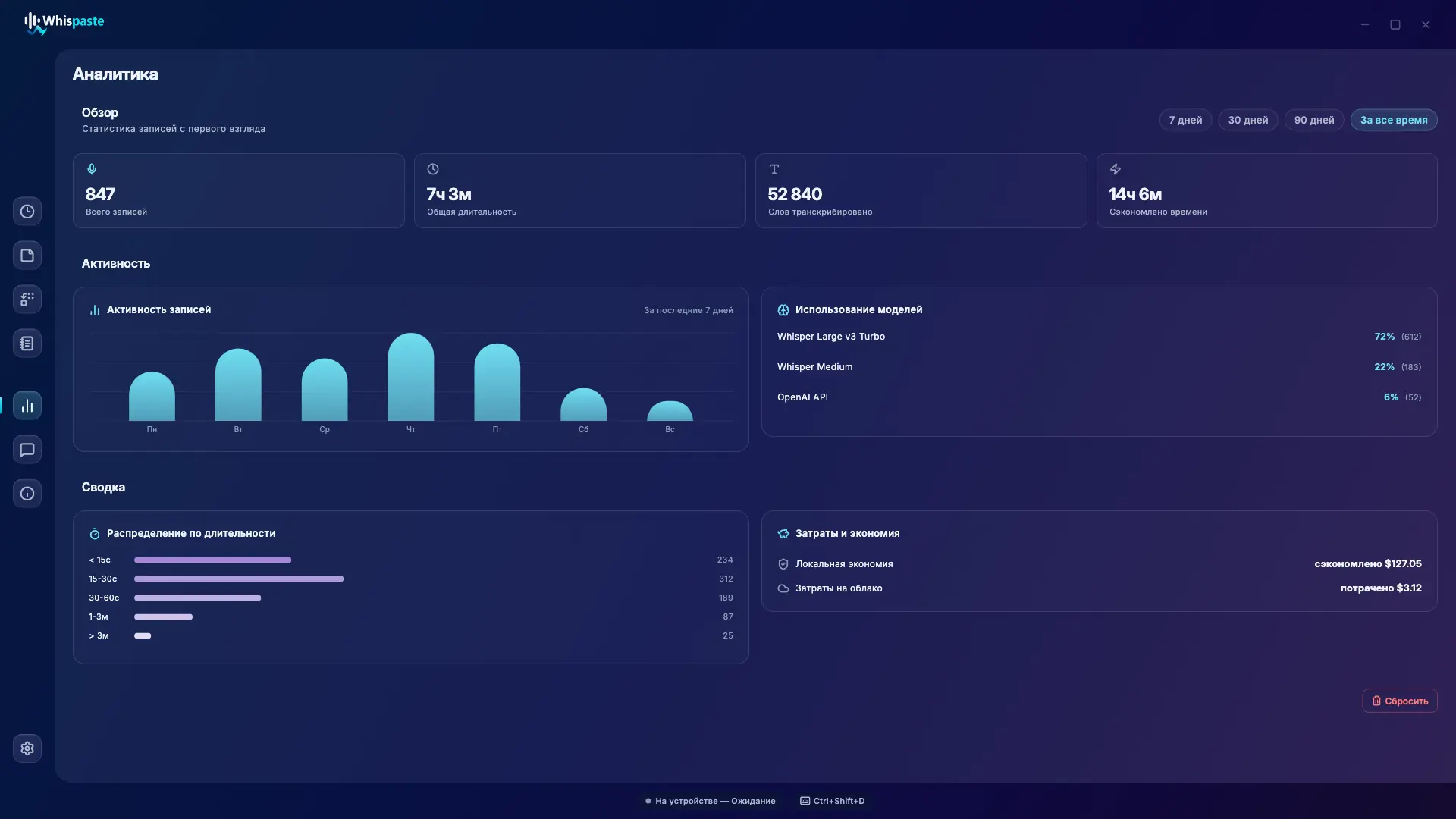Screen dimensions: 1456x819
Task: Select the analytics bar chart sidebar icon
Action: pyautogui.click(x=27, y=406)
